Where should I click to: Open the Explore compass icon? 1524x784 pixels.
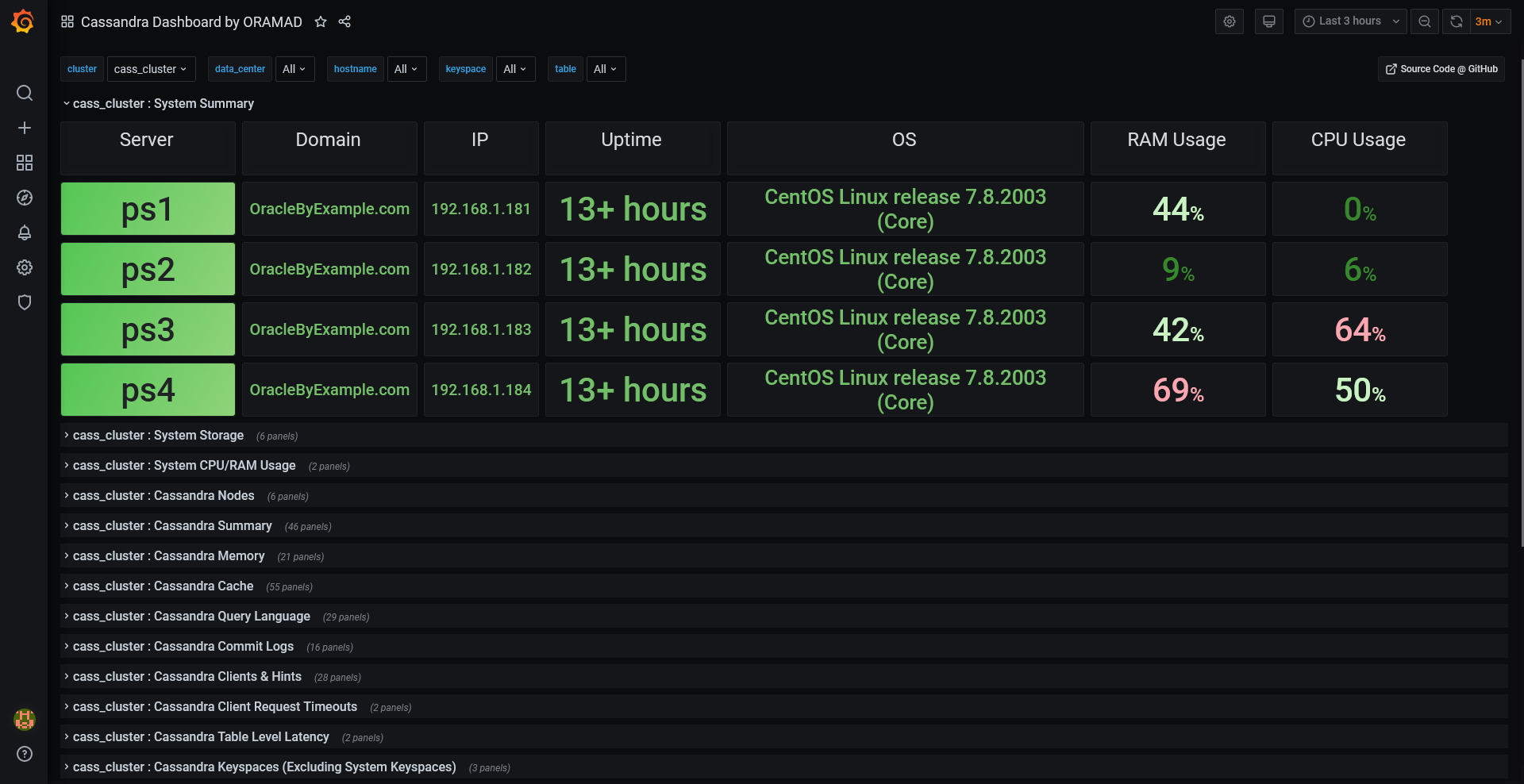(x=25, y=198)
